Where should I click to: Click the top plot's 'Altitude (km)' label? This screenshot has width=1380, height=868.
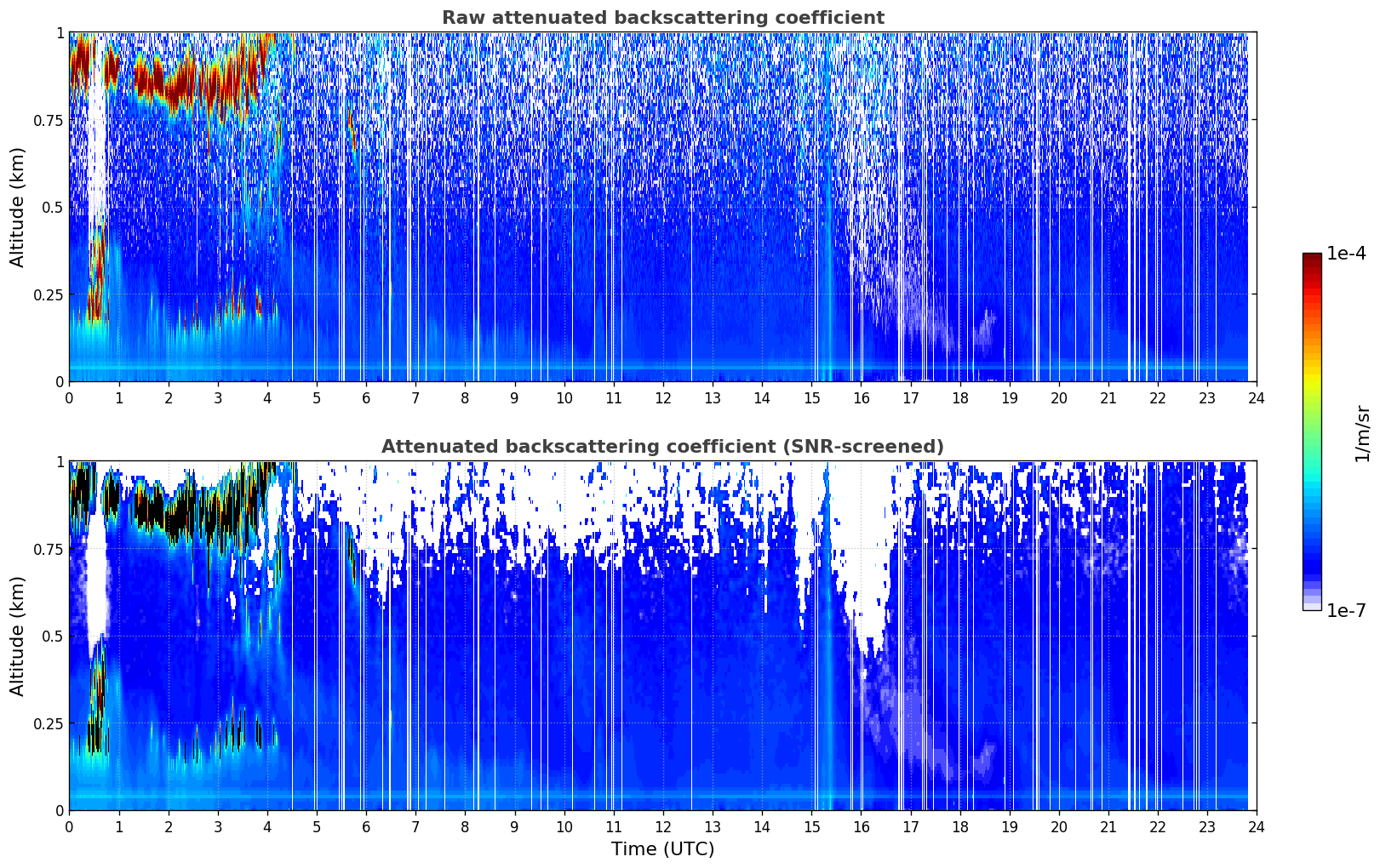coord(17,207)
